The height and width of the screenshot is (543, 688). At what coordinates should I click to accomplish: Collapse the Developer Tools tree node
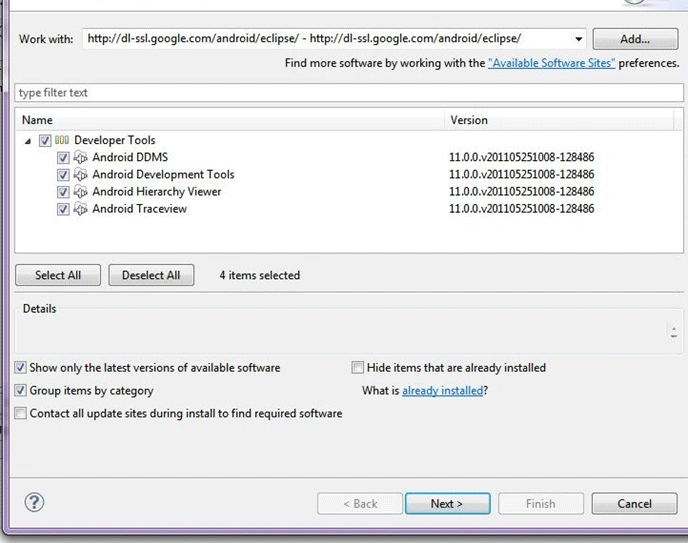[x=28, y=141]
